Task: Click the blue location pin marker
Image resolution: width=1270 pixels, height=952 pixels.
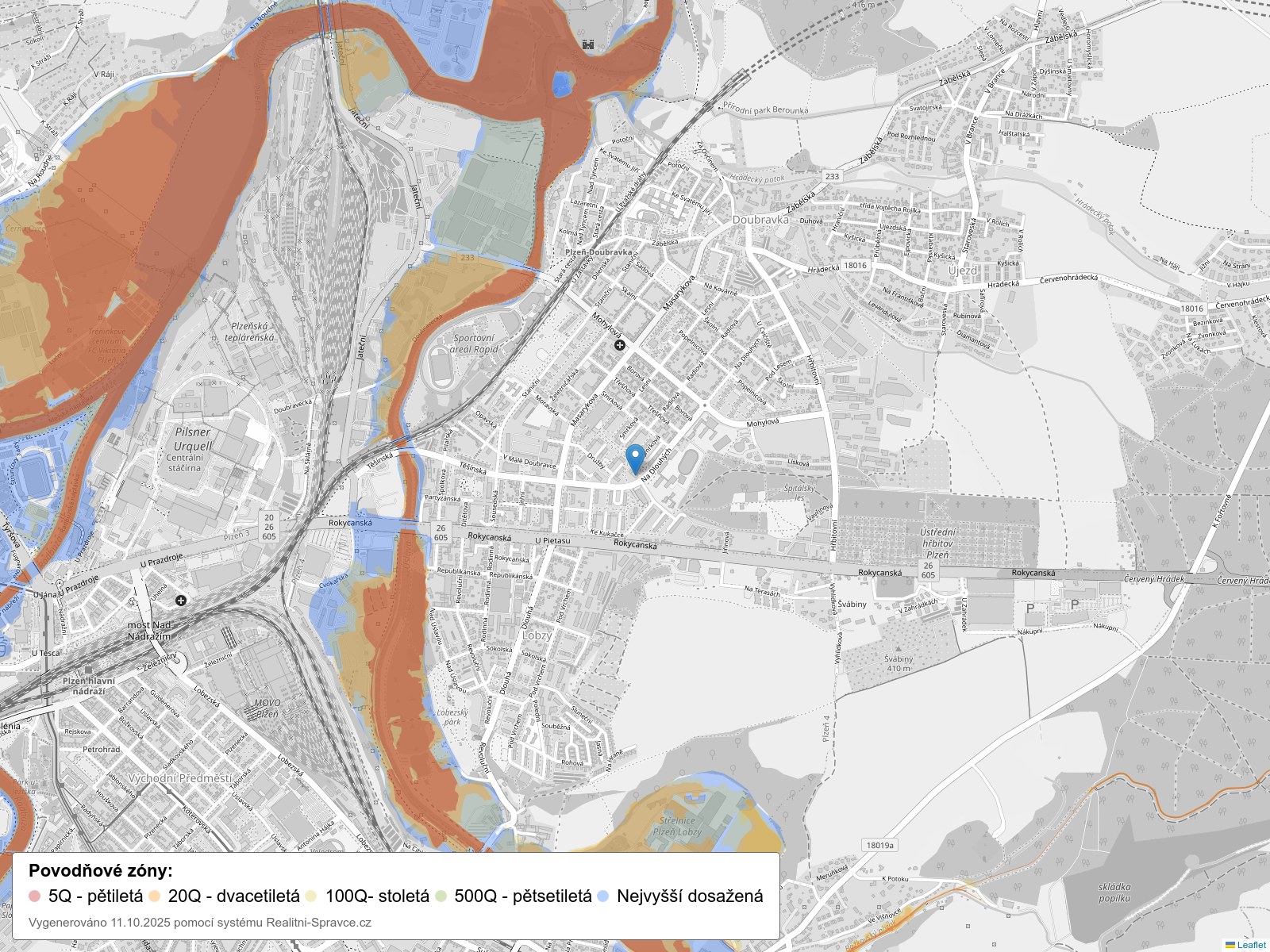Action: 635,458
